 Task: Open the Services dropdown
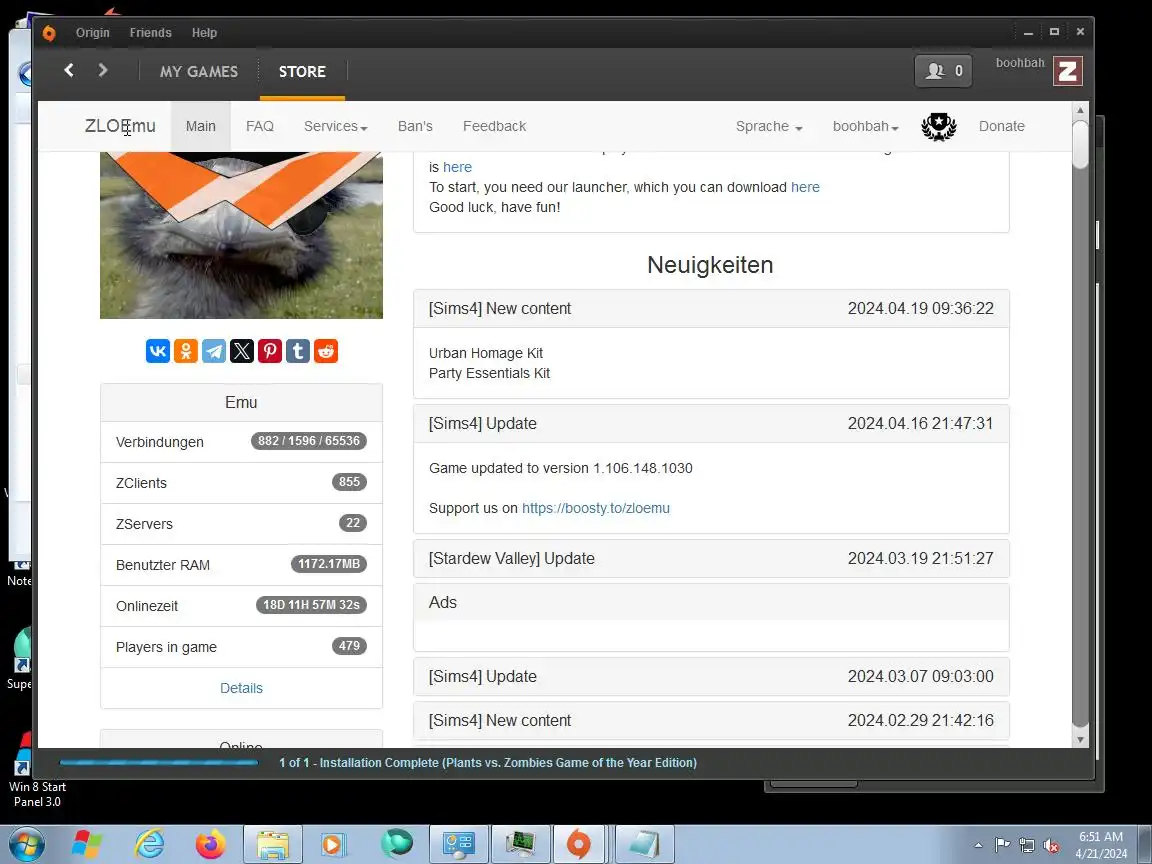tap(336, 126)
